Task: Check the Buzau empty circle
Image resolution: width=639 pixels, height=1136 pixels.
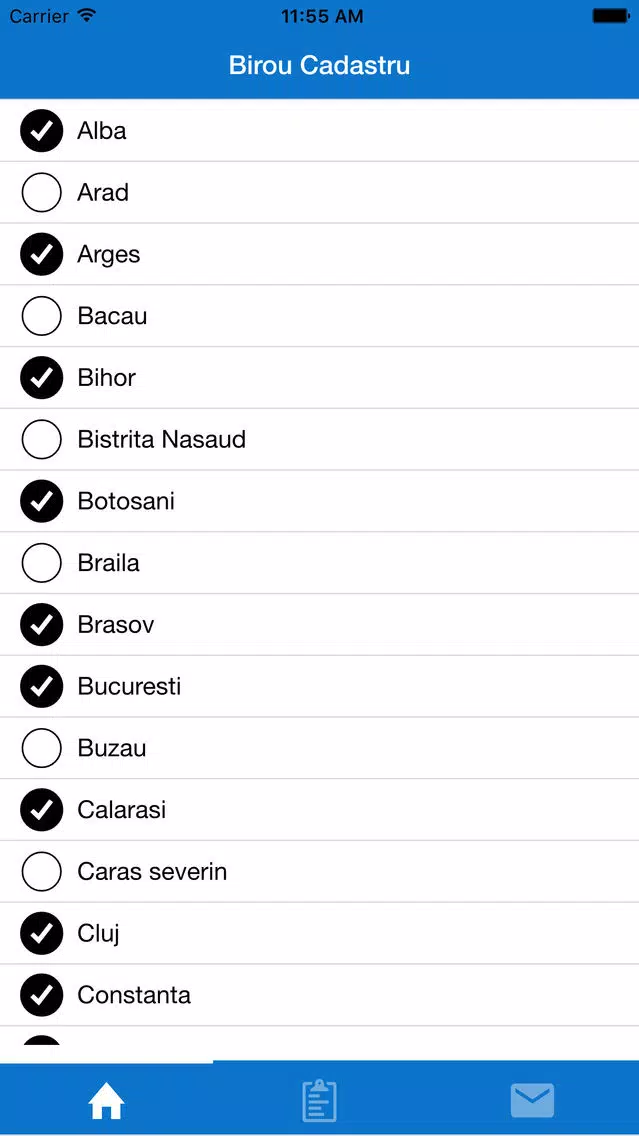Action: (41, 748)
